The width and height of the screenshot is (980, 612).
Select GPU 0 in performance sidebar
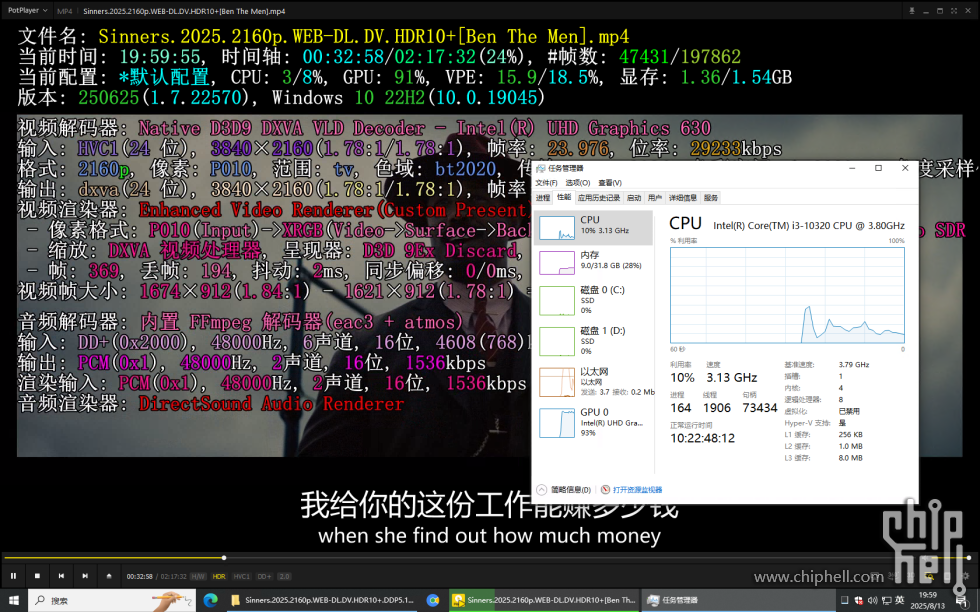[594, 422]
